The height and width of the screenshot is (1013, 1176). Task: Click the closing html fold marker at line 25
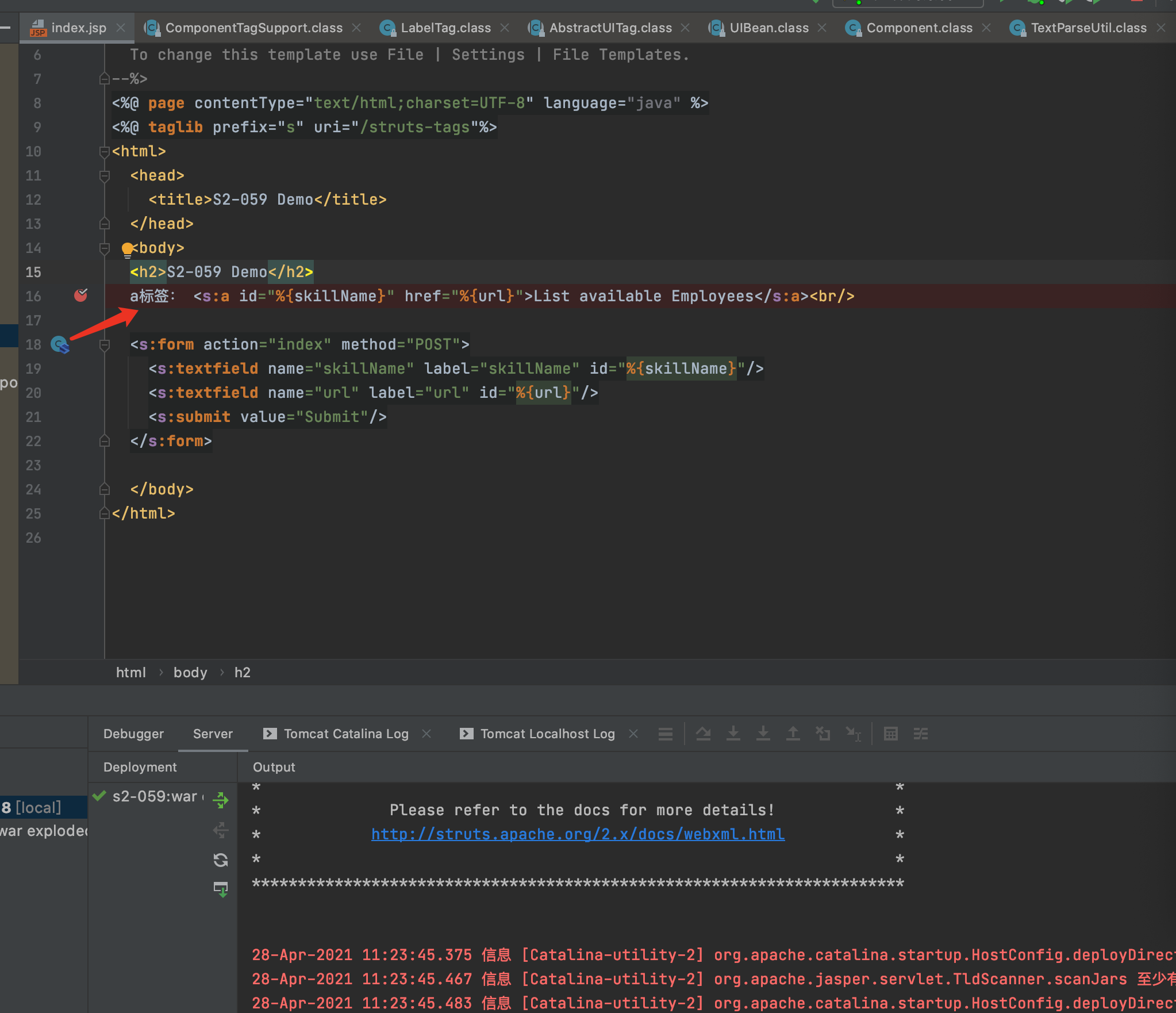[x=105, y=513]
